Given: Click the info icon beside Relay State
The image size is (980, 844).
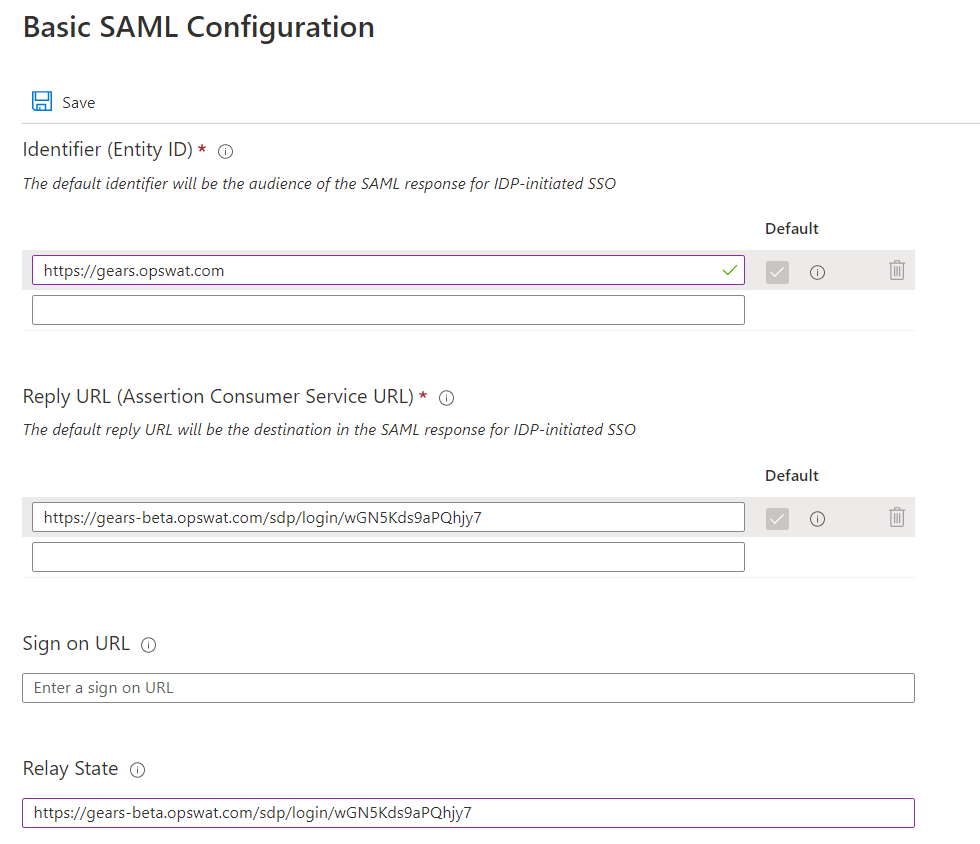Looking at the screenshot, I should 137,770.
